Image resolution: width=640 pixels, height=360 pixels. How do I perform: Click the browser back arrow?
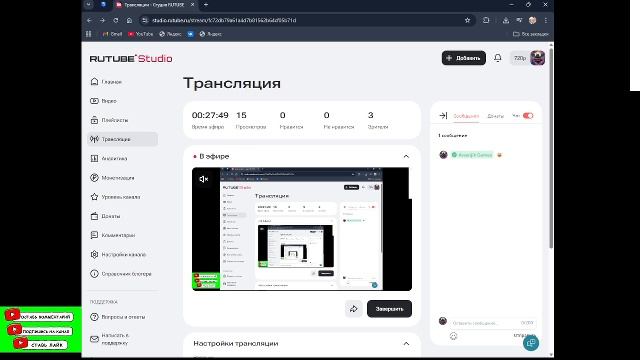[89, 20]
